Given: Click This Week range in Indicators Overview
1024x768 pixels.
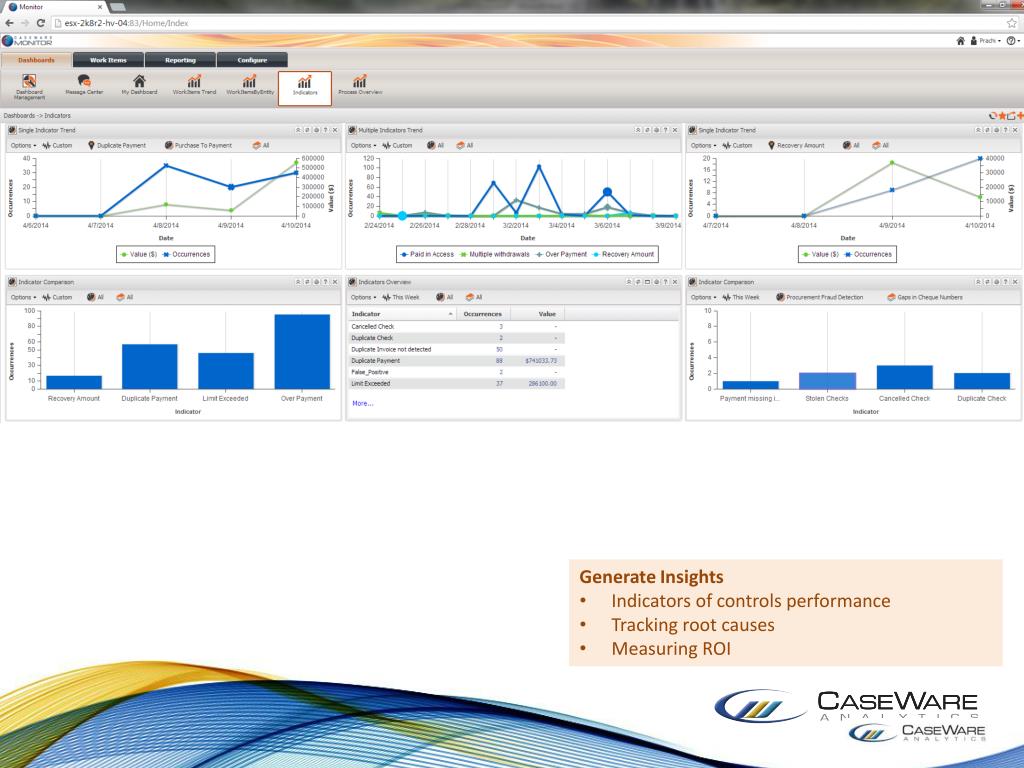Looking at the screenshot, I should 401,297.
